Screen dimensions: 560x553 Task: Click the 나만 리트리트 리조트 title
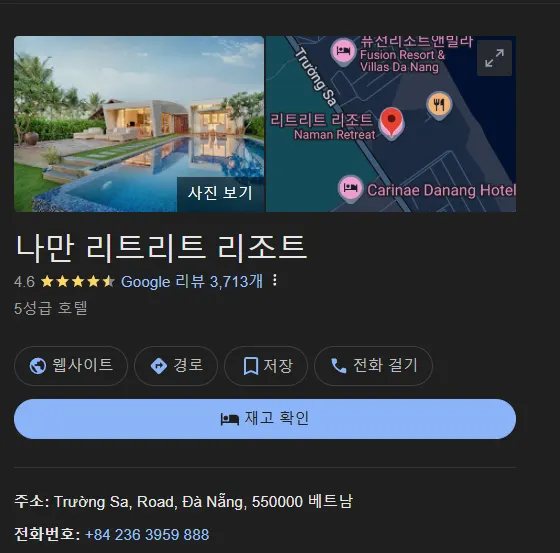161,248
